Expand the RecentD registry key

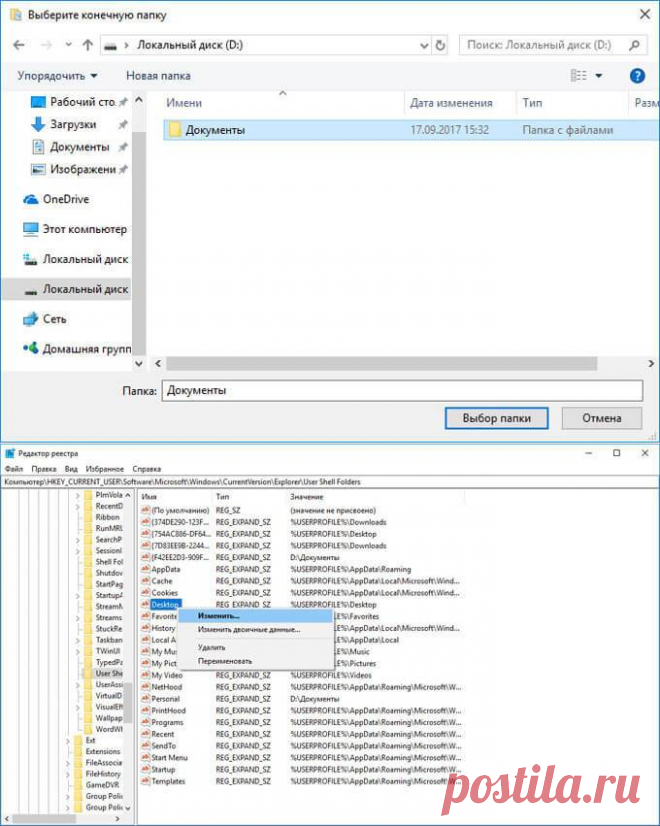pyautogui.click(x=78, y=506)
